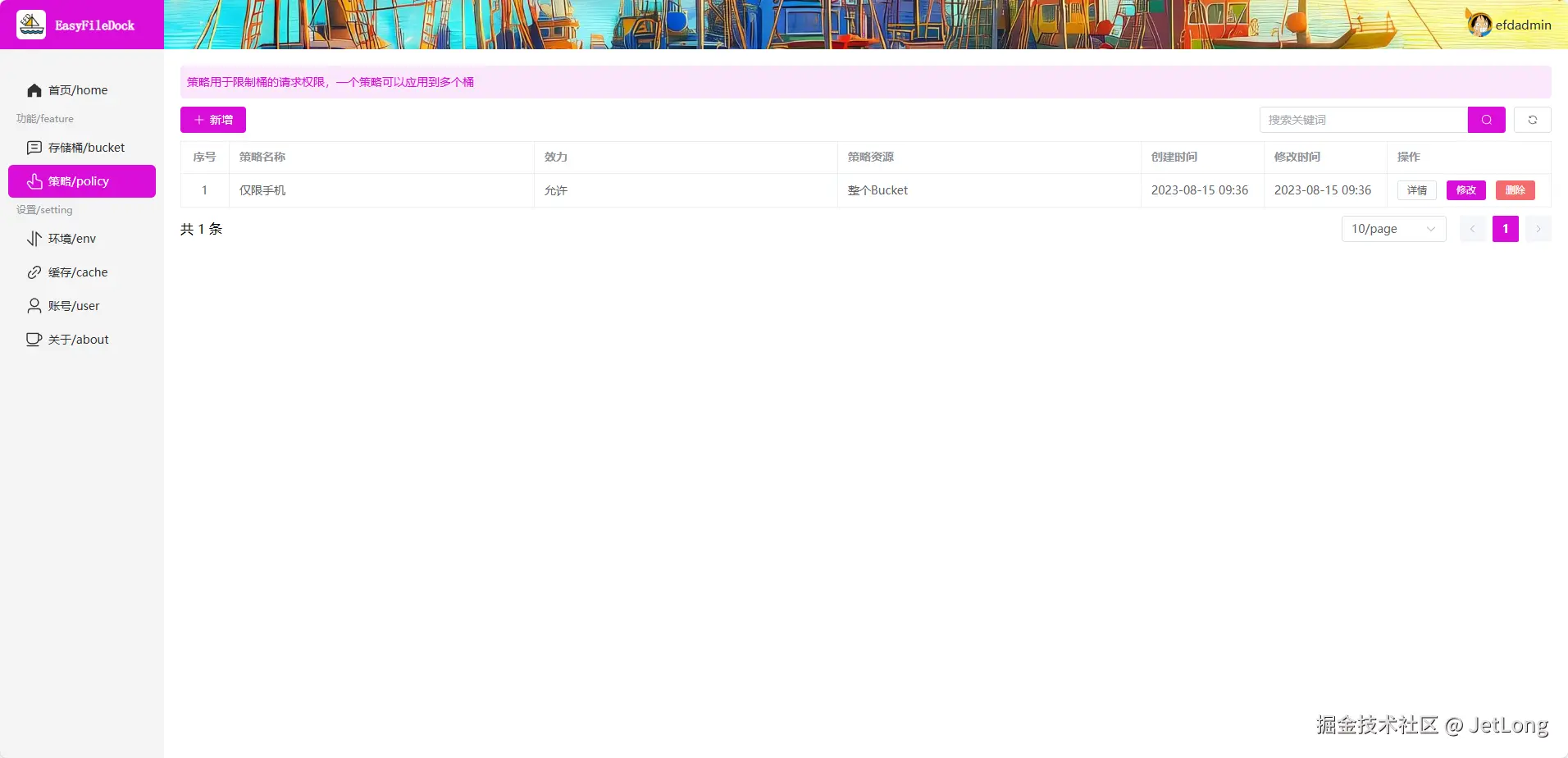The image size is (1568, 758).
Task: Click the policy pointer icon in sidebar
Action: (x=34, y=181)
